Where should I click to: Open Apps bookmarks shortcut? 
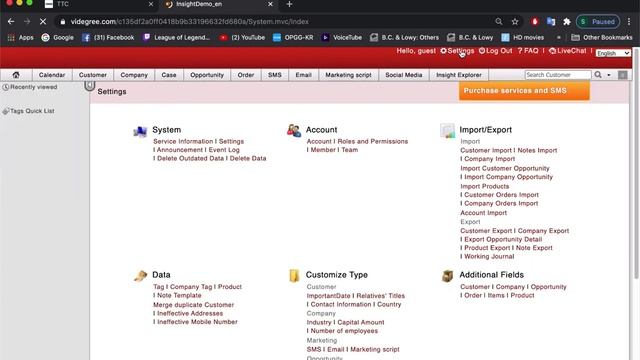click(x=20, y=38)
